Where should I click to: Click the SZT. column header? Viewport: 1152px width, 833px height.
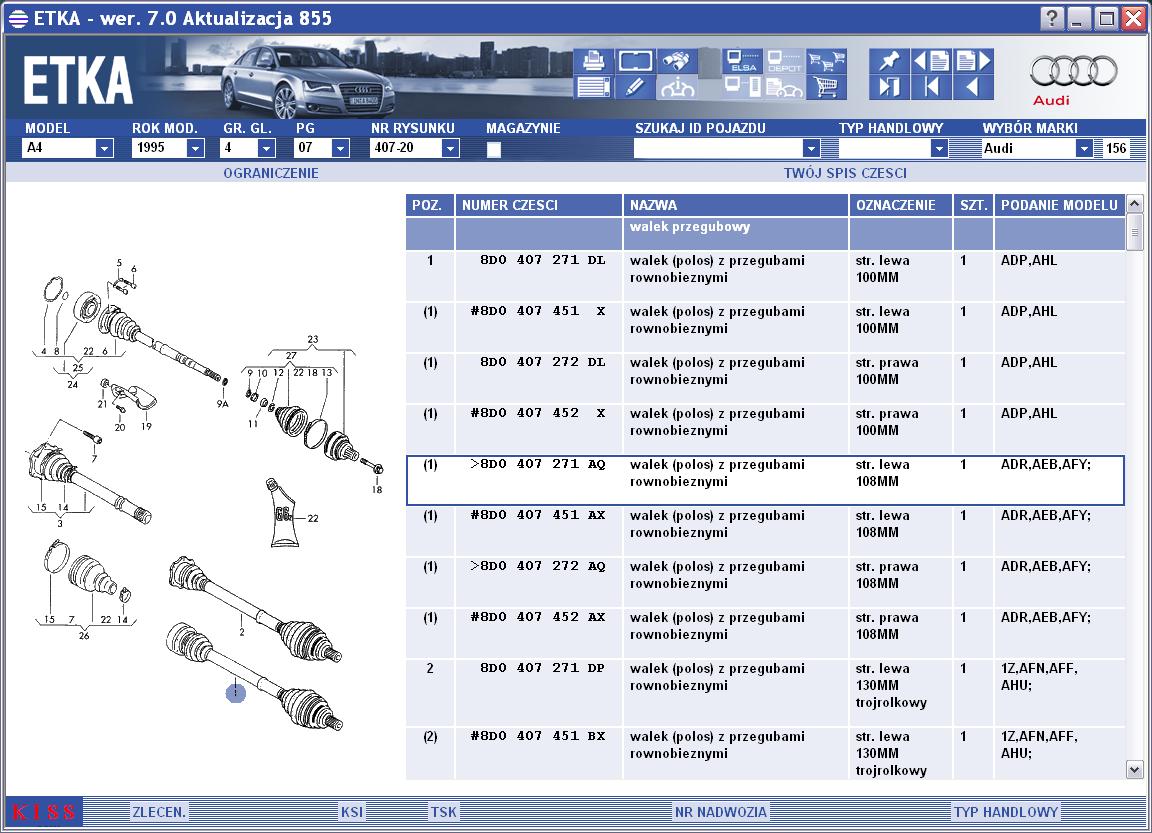coord(973,205)
